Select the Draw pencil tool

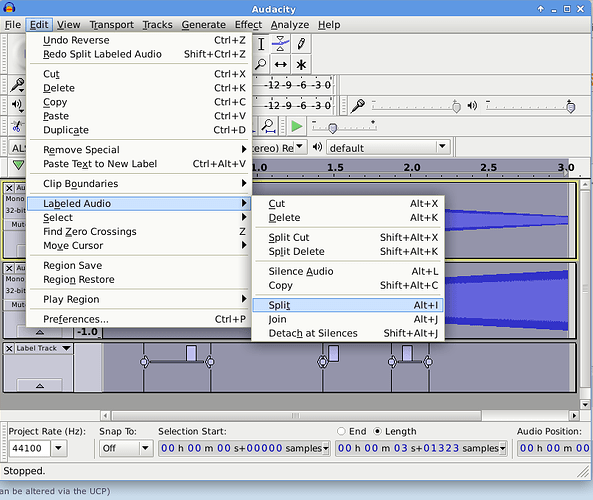coord(301,43)
